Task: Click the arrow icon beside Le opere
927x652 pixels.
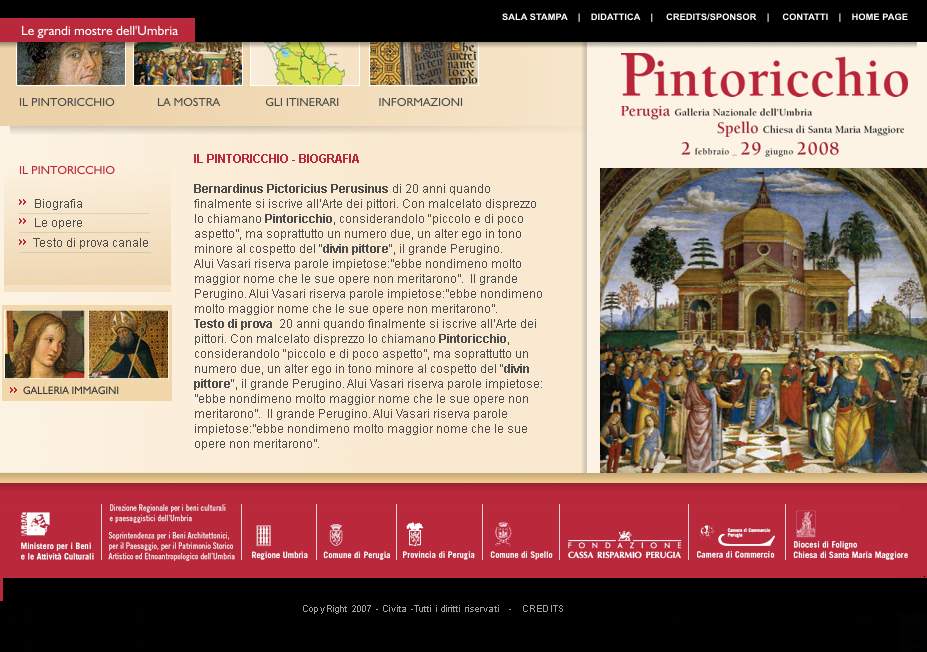Action: 22,222
